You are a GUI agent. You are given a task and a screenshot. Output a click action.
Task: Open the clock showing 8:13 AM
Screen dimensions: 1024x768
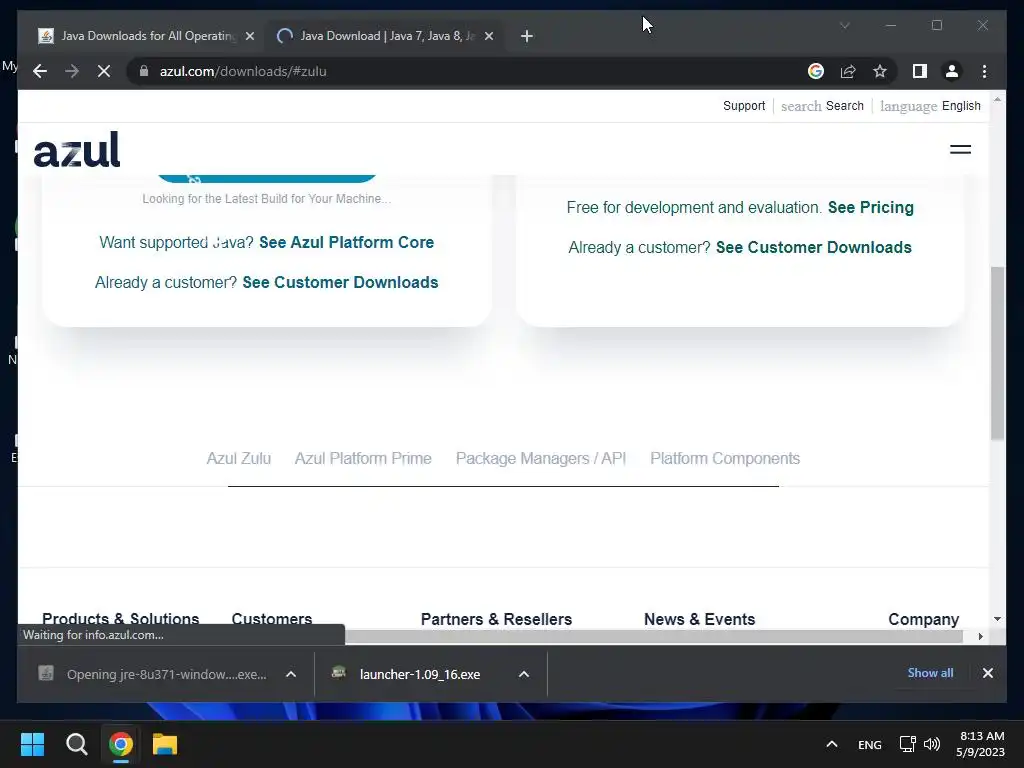(x=980, y=744)
